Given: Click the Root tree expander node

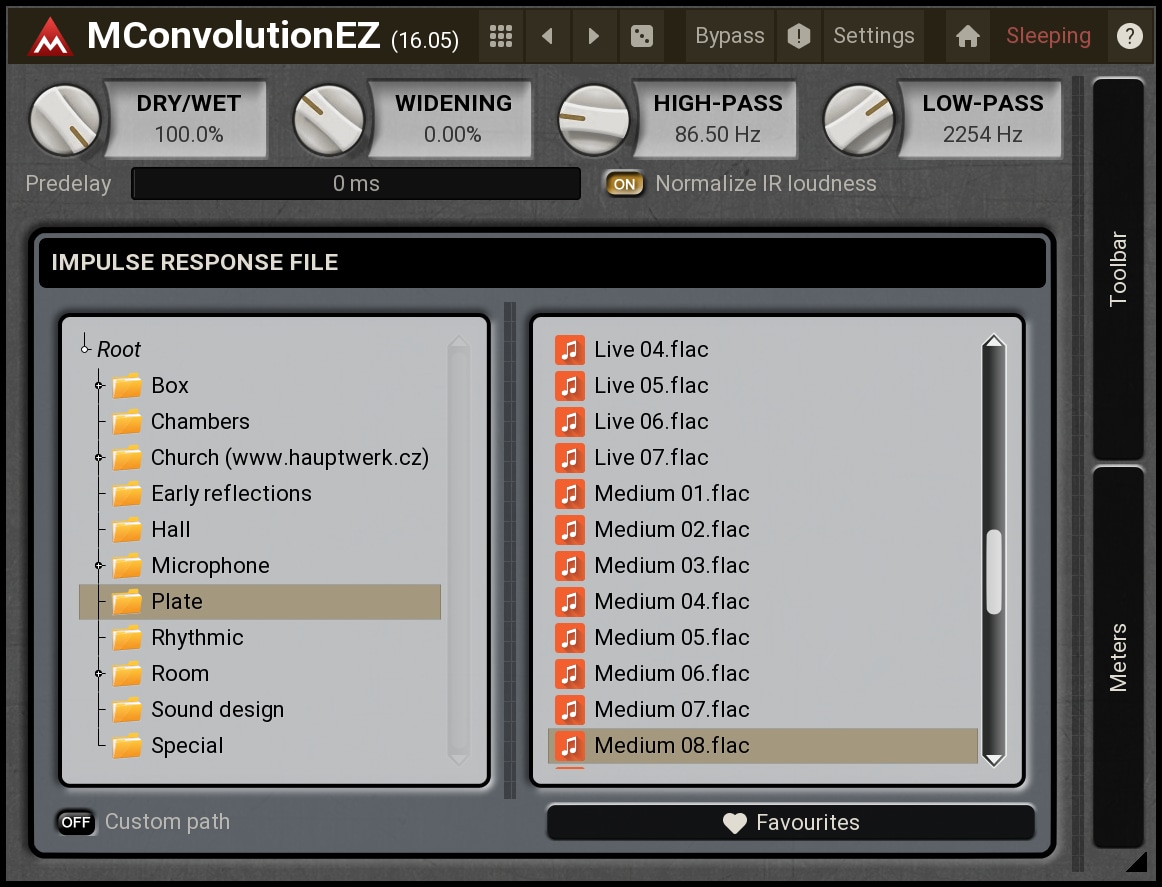Looking at the screenshot, I should 85,349.
